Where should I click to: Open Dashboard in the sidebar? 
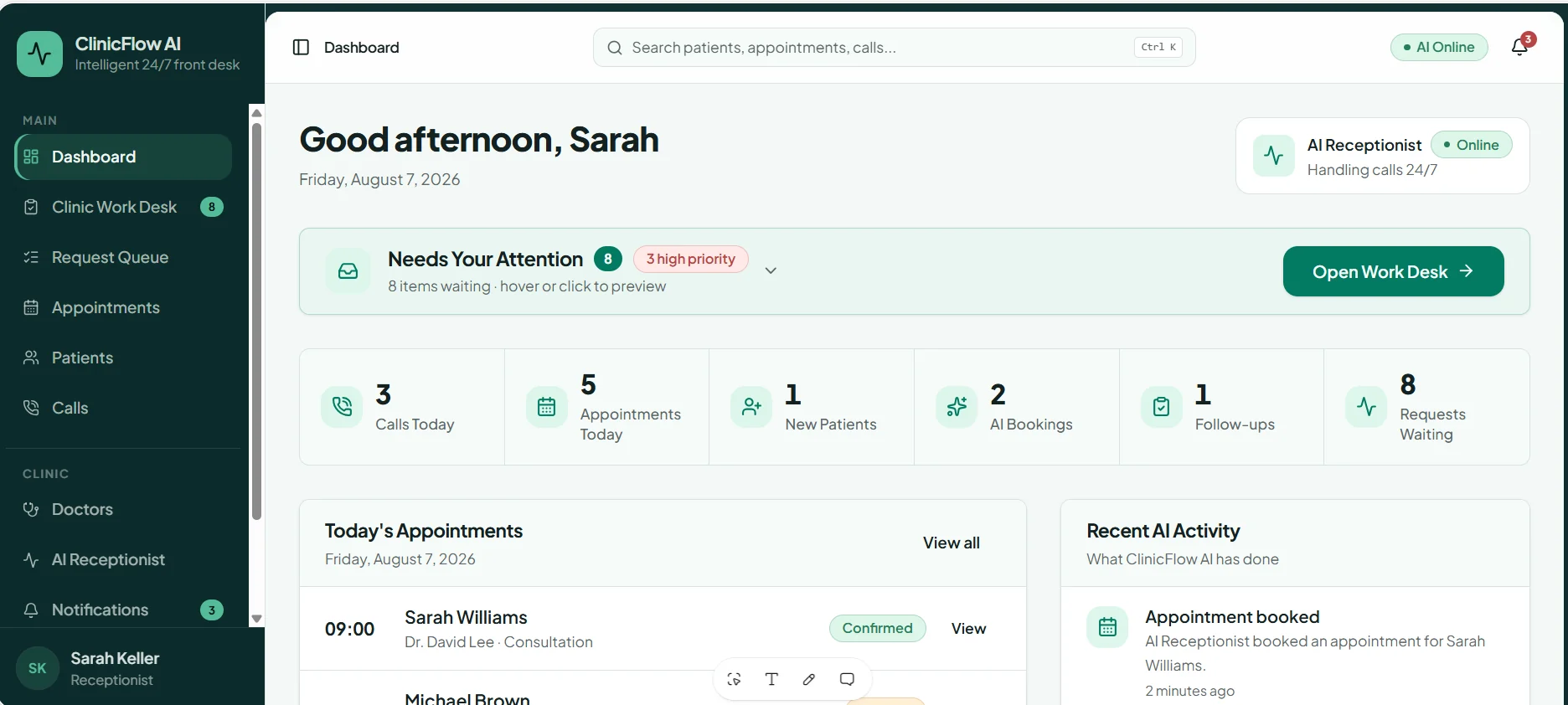point(123,157)
